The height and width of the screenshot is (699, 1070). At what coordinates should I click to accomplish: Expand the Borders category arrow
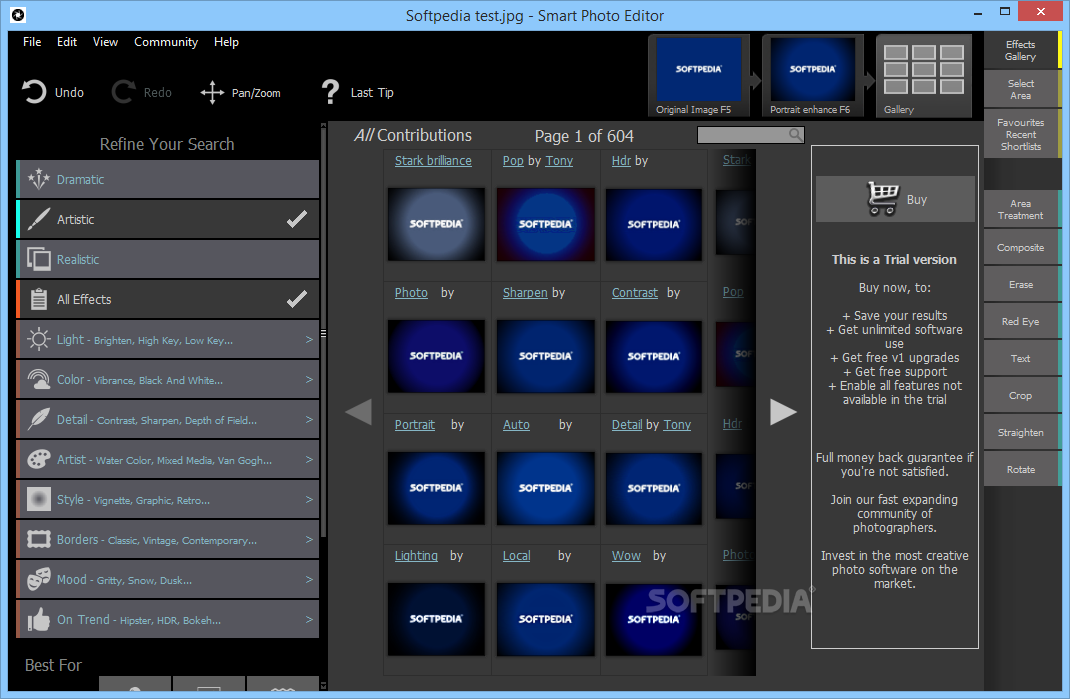click(309, 539)
